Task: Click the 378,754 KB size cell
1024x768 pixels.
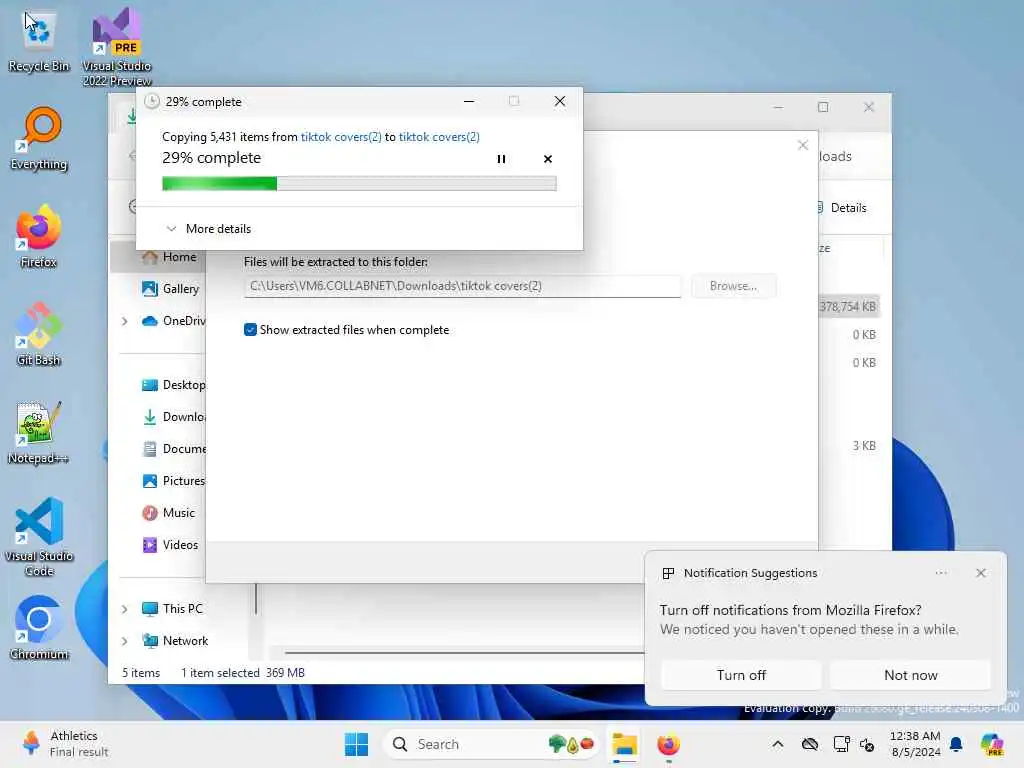Action: coord(848,306)
